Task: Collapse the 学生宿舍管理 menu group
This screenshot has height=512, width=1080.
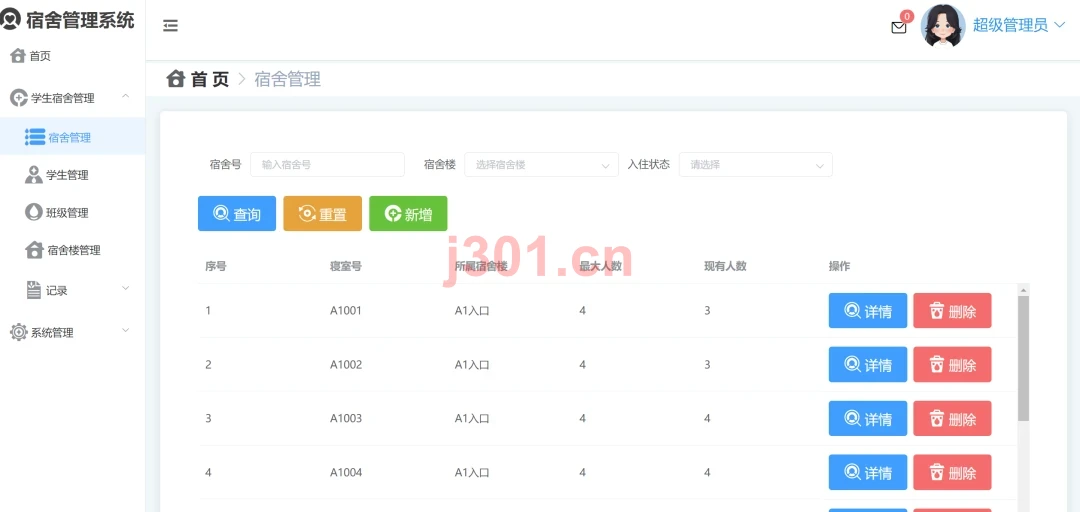Action: 72,98
